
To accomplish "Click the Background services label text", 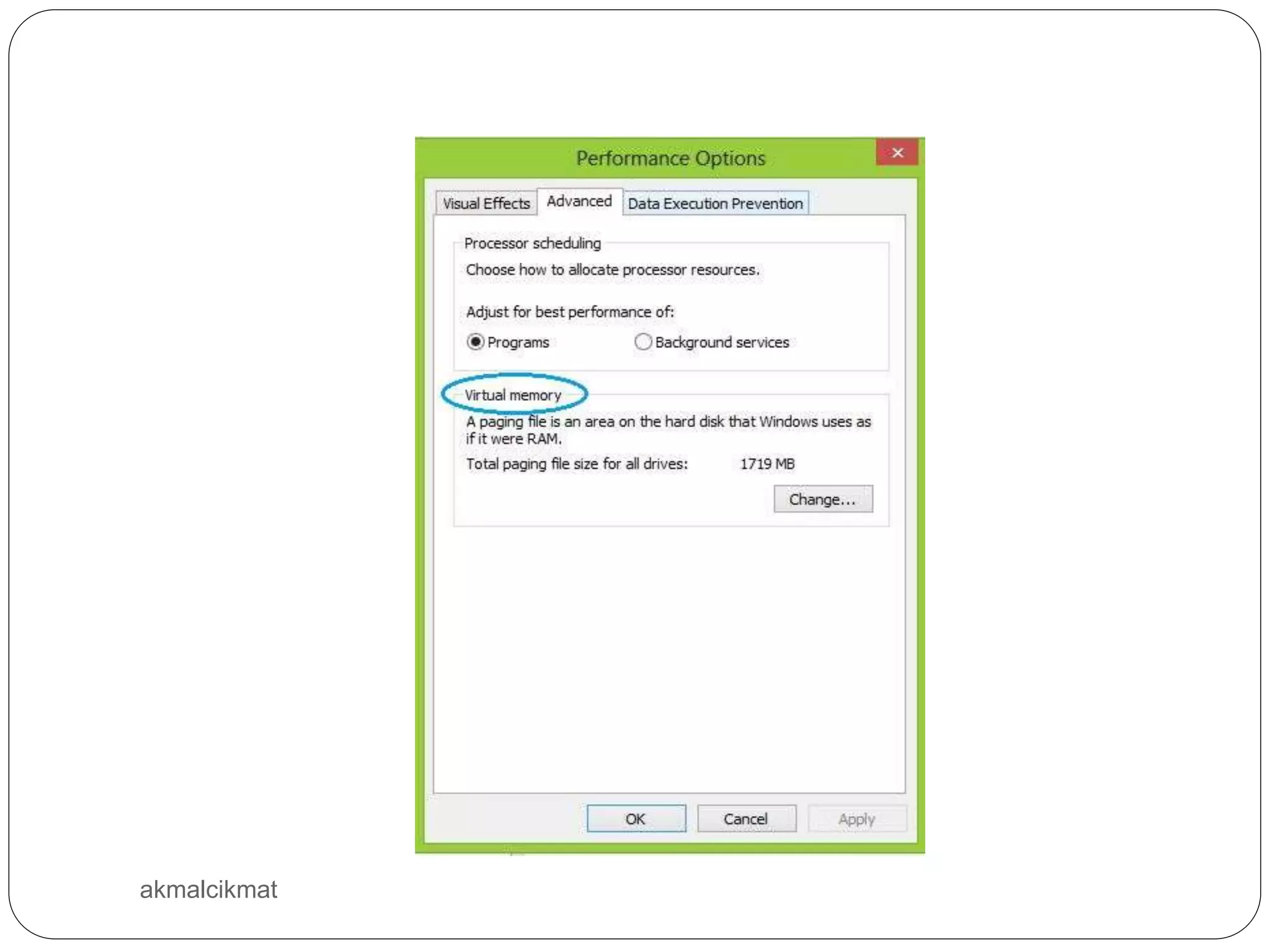I will pos(722,342).
